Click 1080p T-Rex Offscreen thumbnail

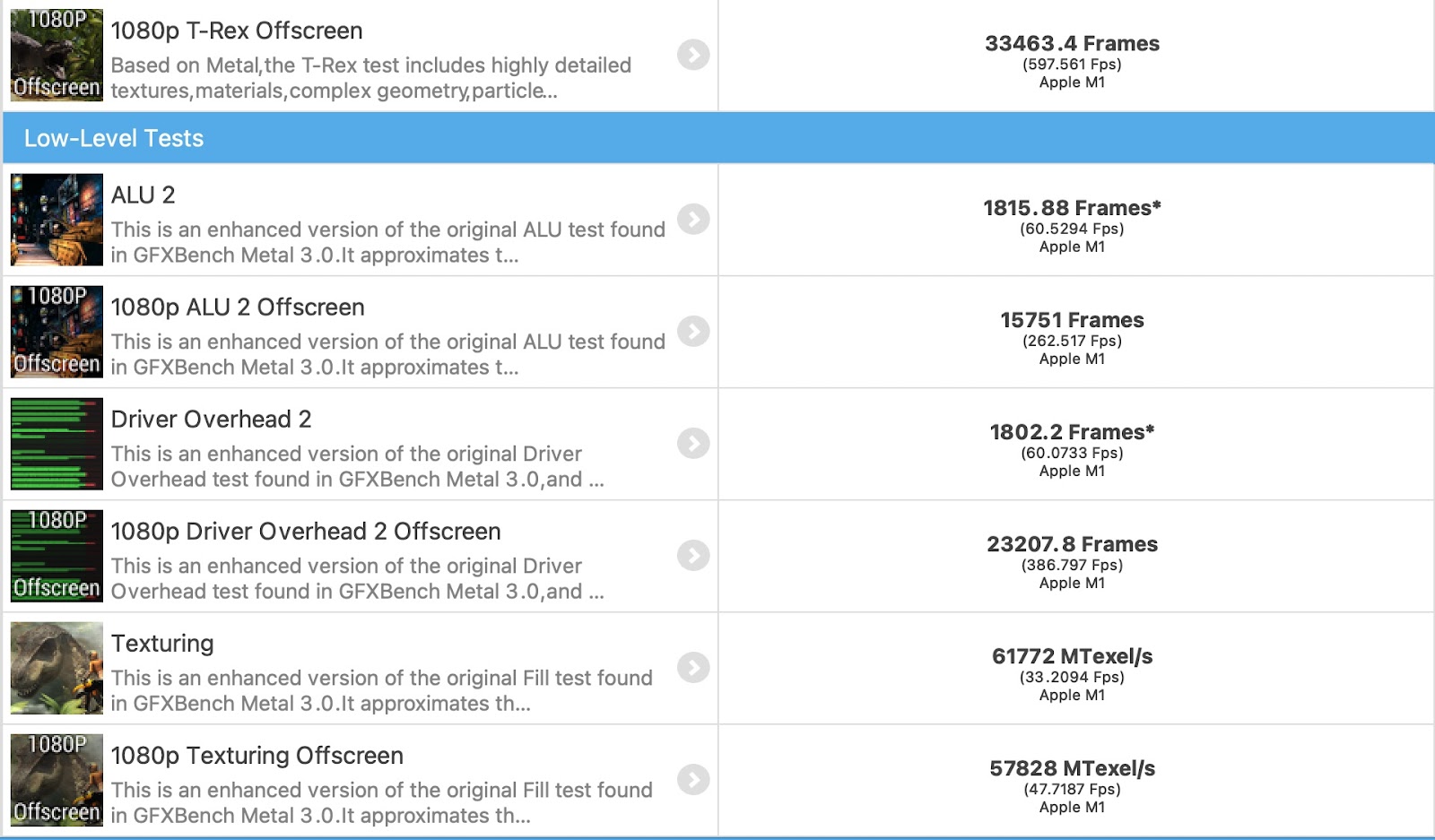[x=57, y=55]
